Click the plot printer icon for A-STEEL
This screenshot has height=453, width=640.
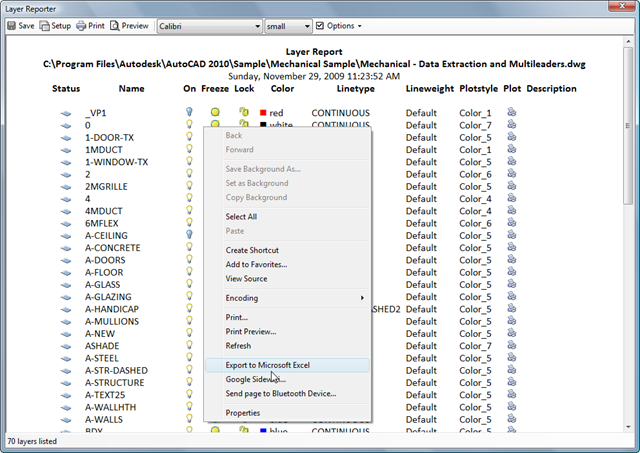pyautogui.click(x=512, y=358)
